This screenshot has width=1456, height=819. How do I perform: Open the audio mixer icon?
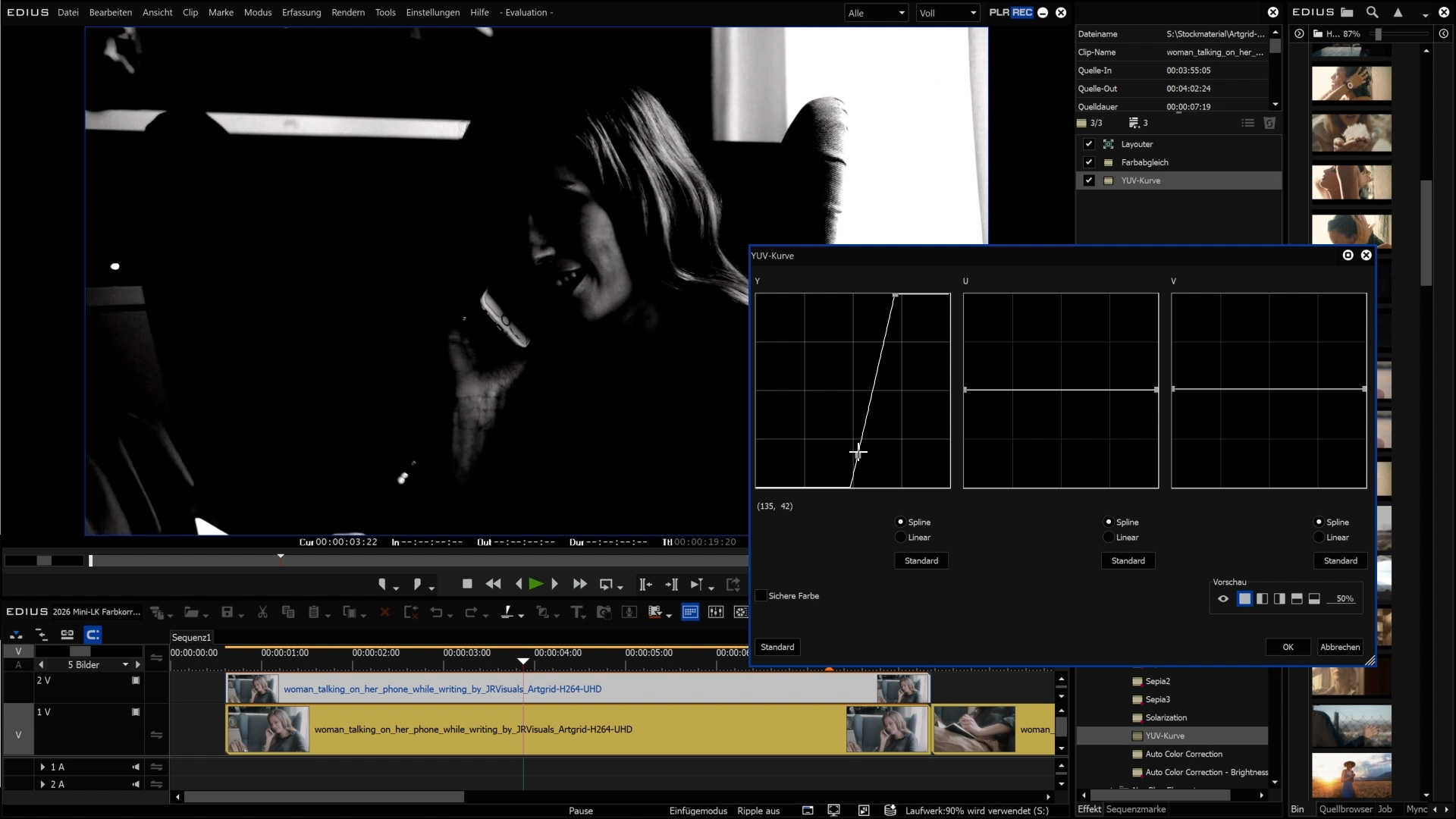point(715,612)
